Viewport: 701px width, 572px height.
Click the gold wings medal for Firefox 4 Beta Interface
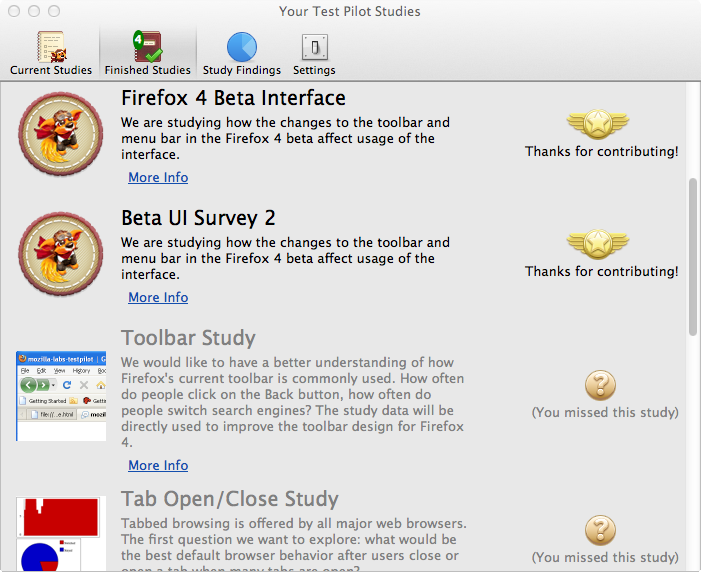tap(598, 123)
